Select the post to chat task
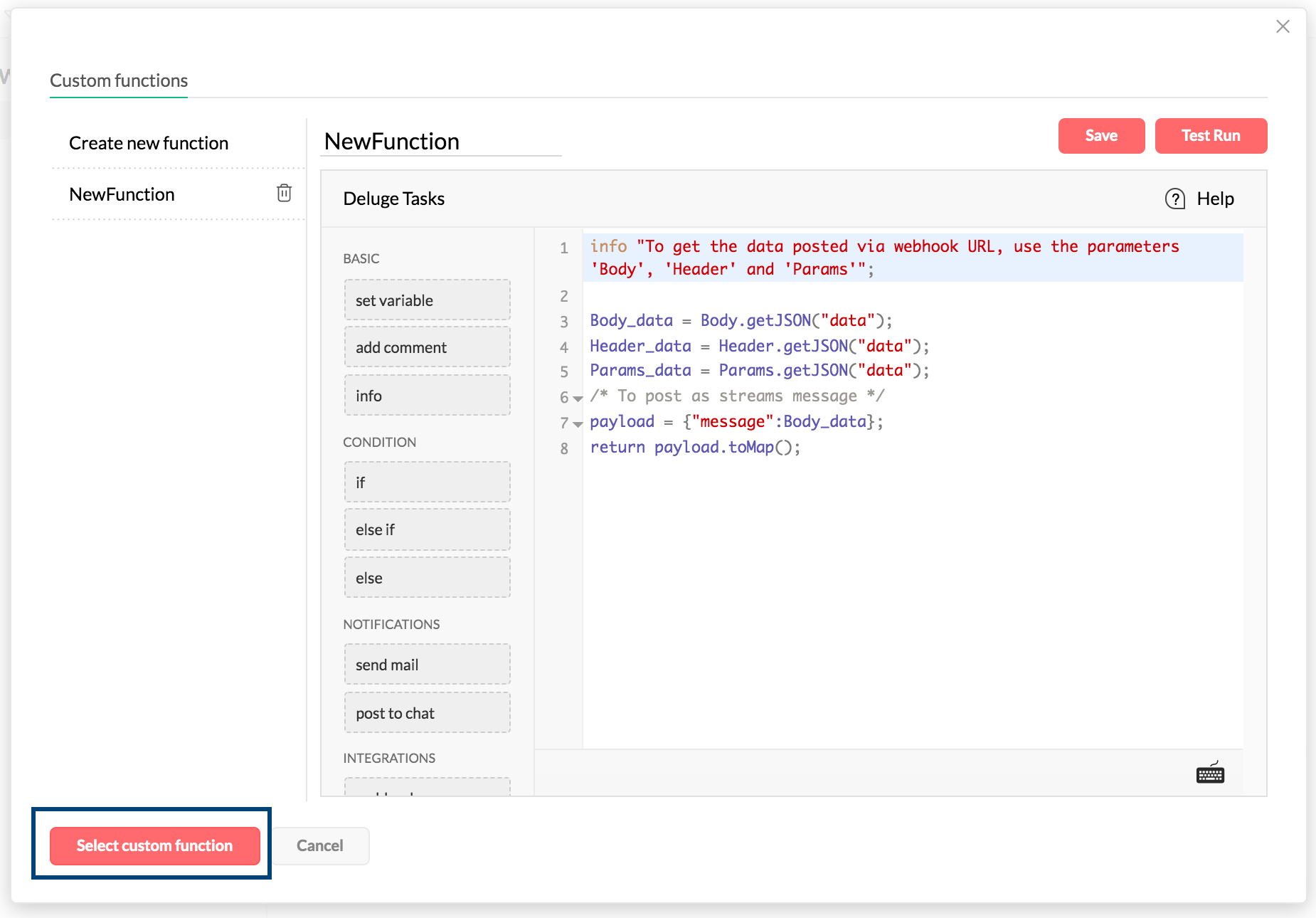The width and height of the screenshot is (1316, 918). (x=427, y=713)
